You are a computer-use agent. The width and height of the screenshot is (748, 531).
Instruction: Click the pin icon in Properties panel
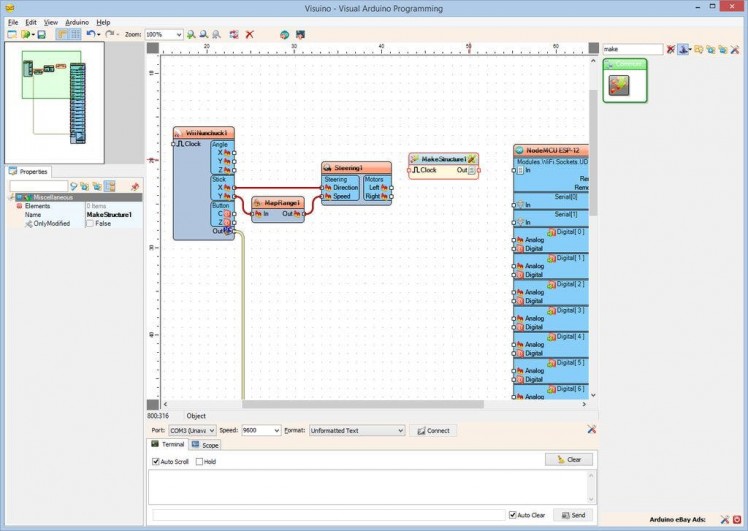(134, 186)
